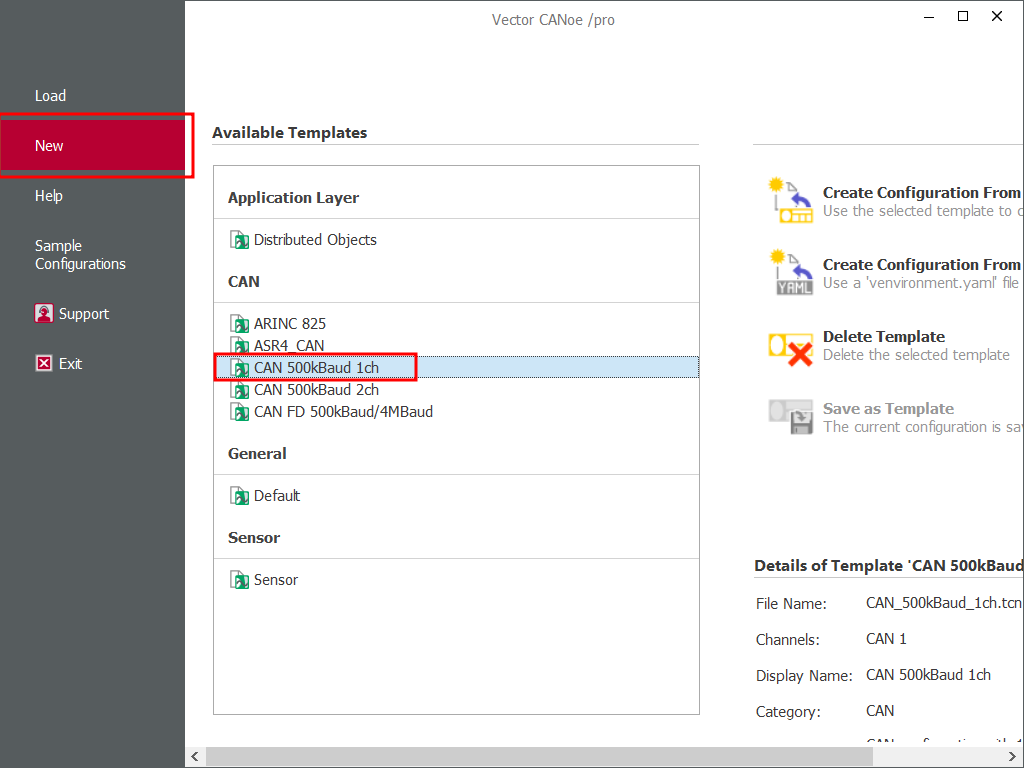1024x768 pixels.
Task: Click the CAN 500kBaud 1ch template icon
Action: (x=240, y=368)
